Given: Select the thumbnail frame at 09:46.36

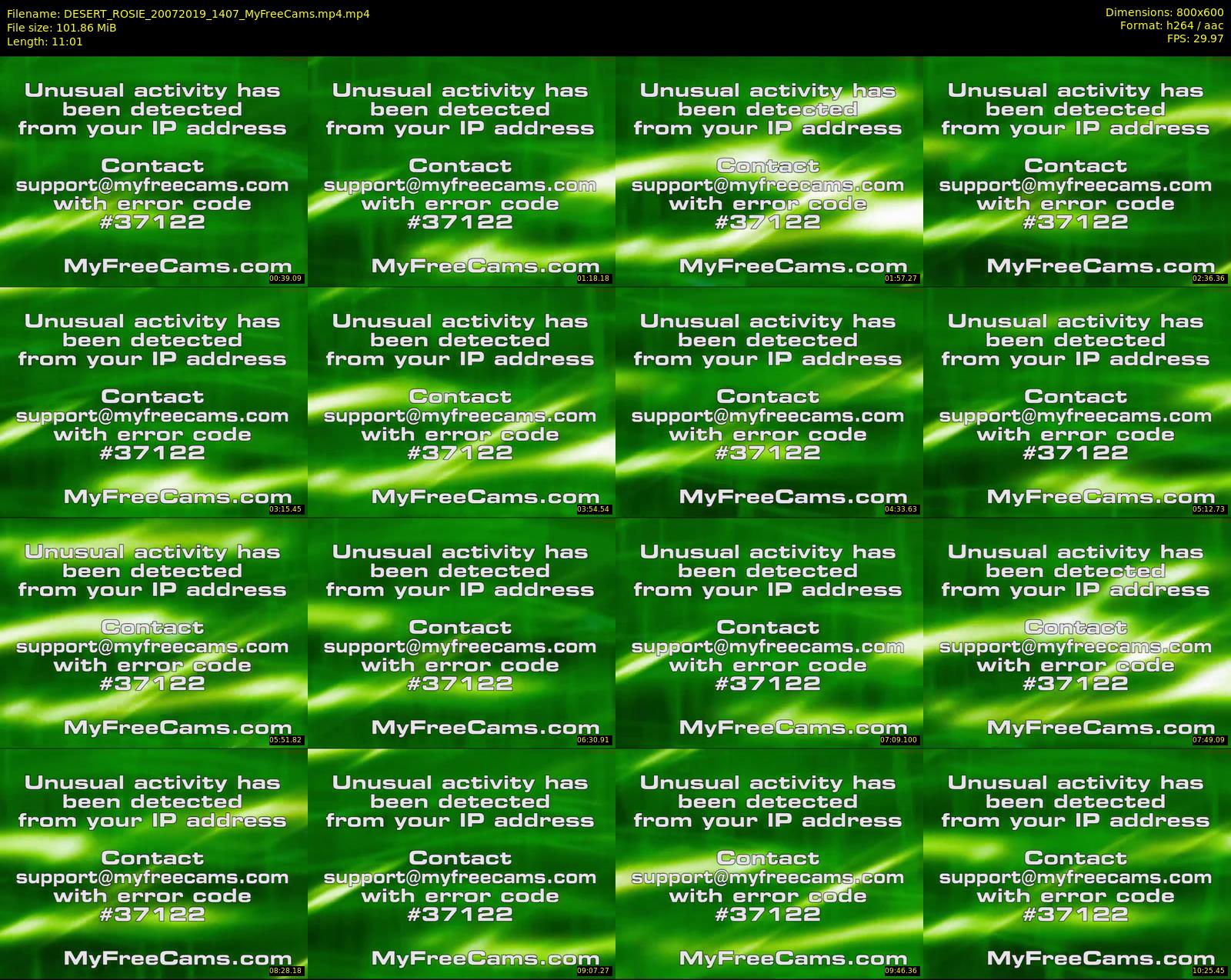Looking at the screenshot, I should [x=769, y=864].
